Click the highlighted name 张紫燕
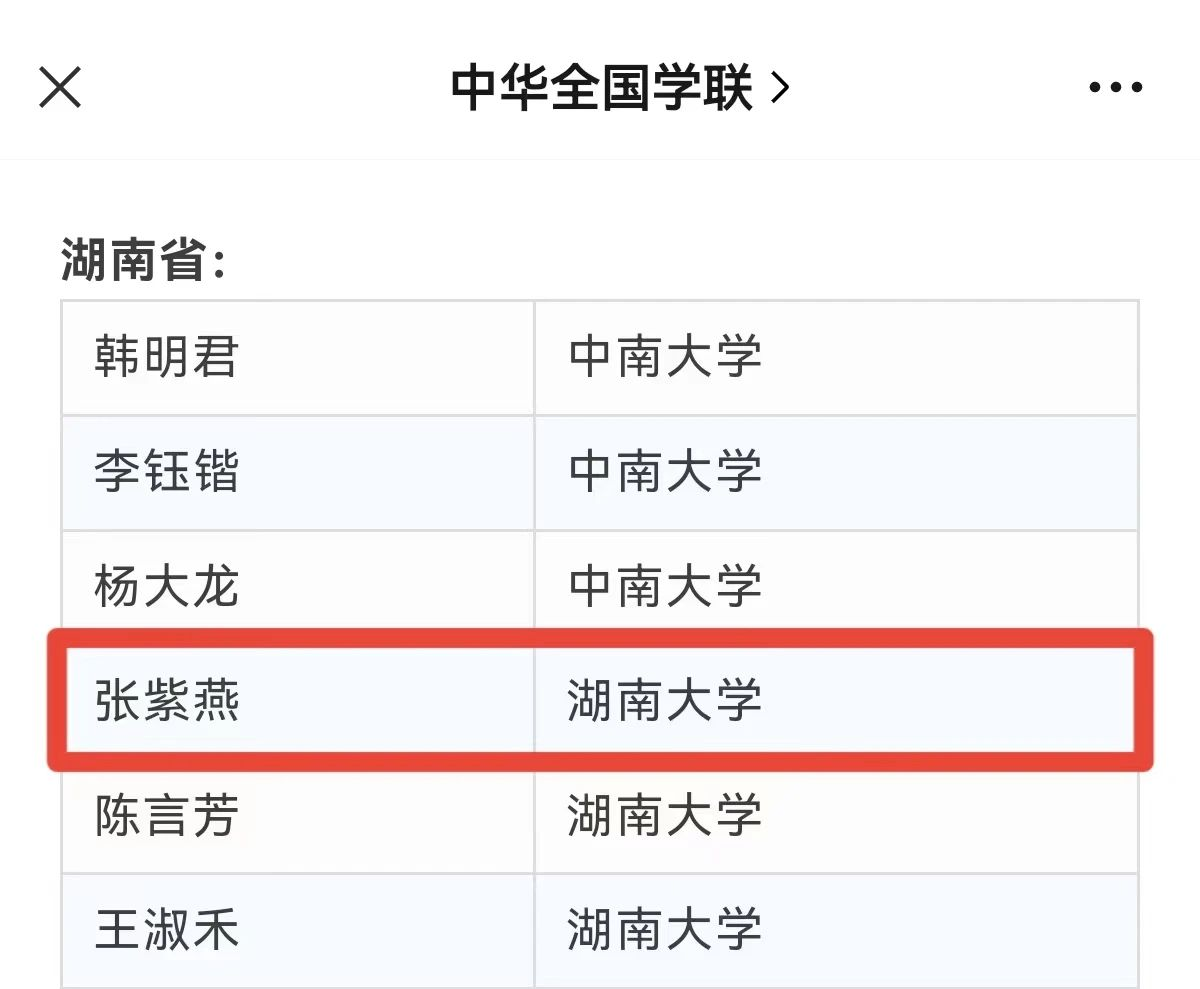Viewport: 1200px width, 989px height. click(167, 700)
